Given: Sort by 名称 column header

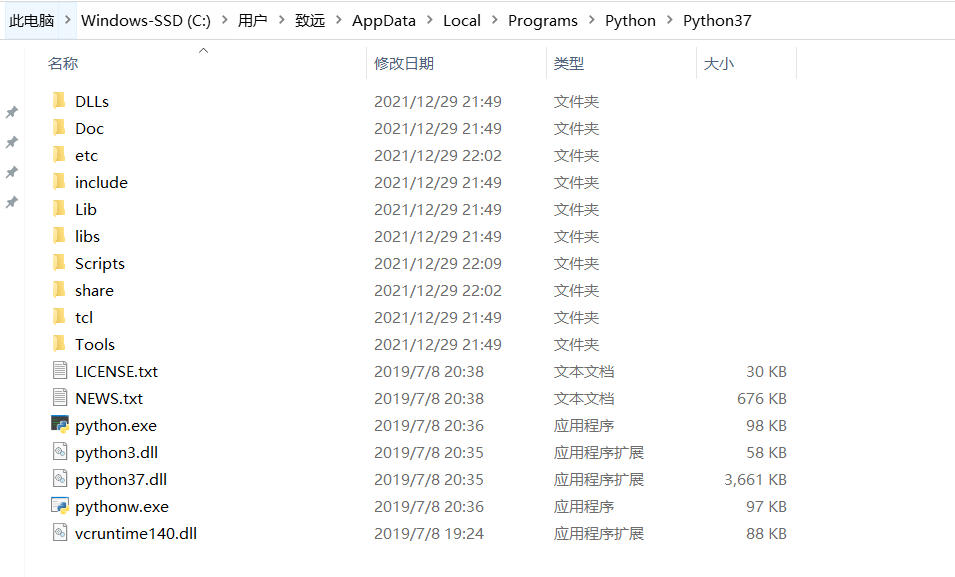Looking at the screenshot, I should 63,63.
